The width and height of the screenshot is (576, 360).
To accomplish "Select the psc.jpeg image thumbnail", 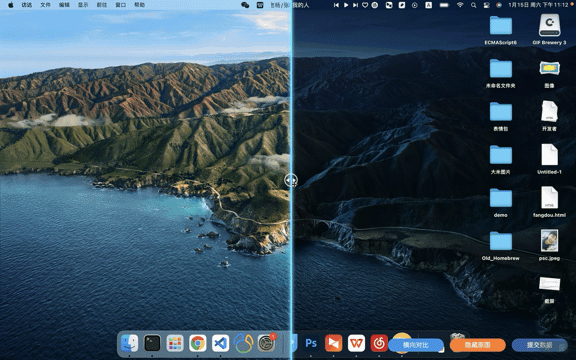I will (x=549, y=241).
